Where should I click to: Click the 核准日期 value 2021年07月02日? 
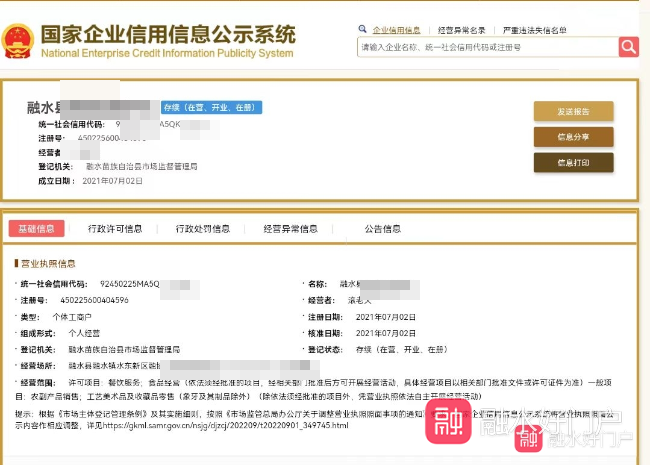(386, 333)
